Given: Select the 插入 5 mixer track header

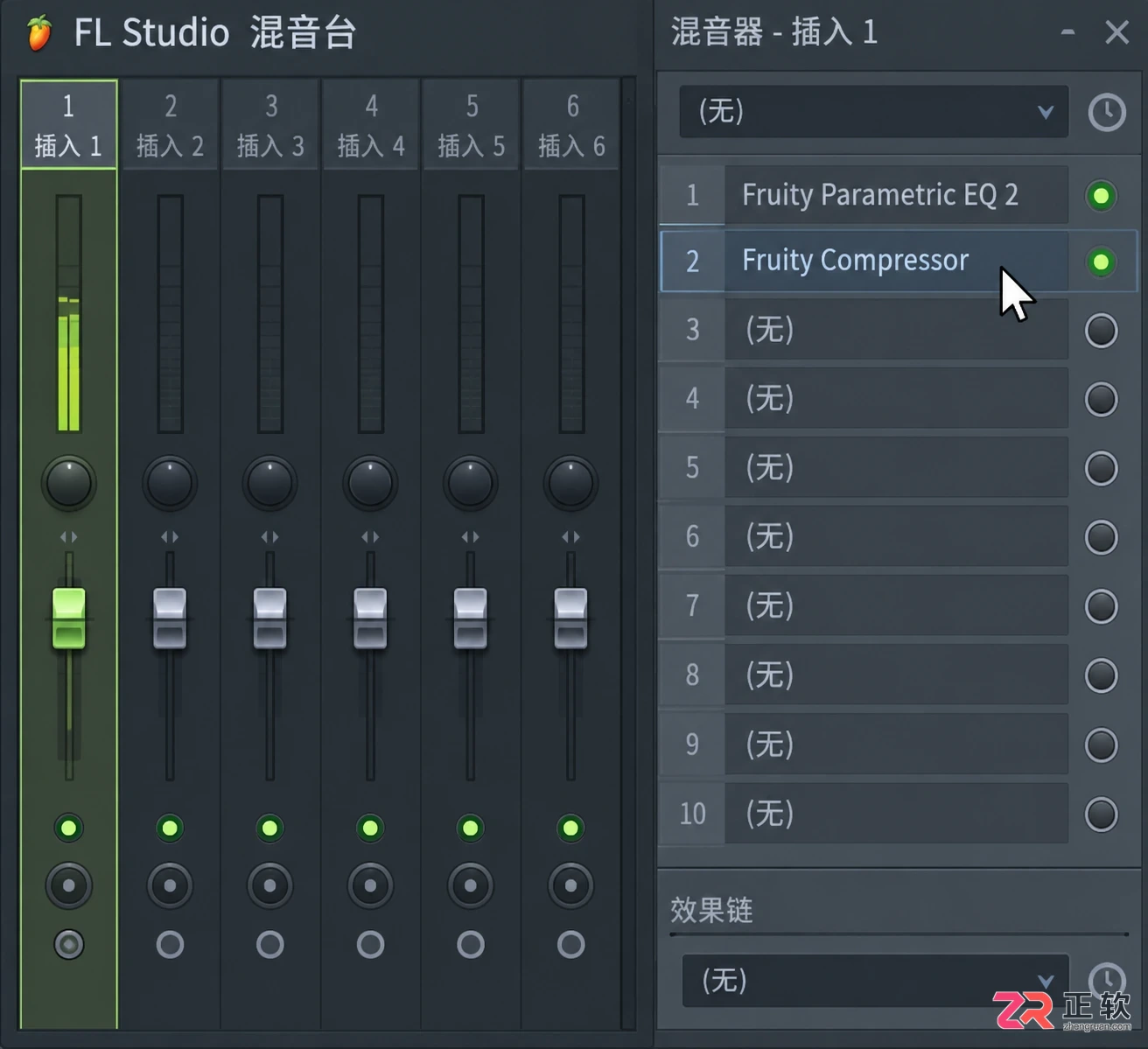Looking at the screenshot, I should coord(470,124).
